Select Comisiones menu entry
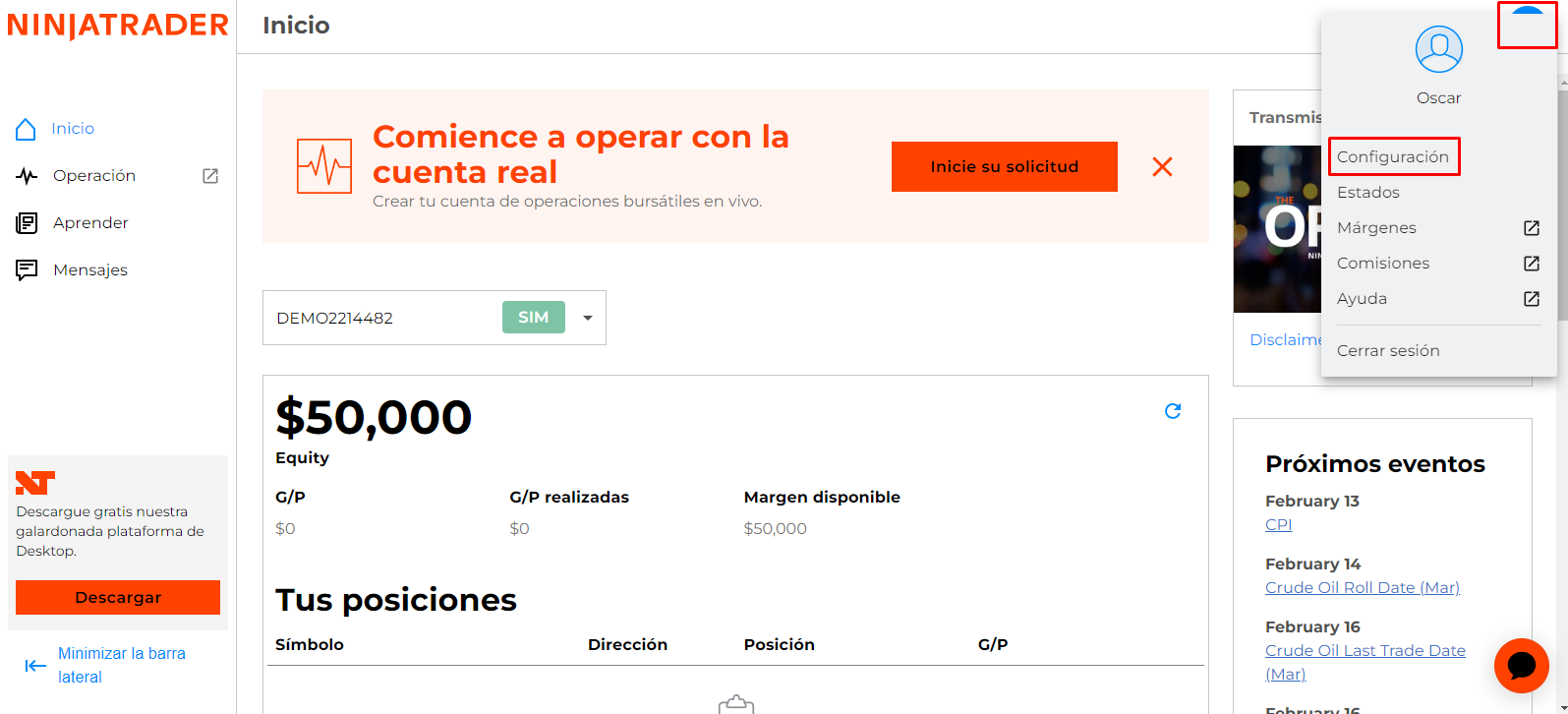Image resolution: width=1568 pixels, height=714 pixels. [x=1383, y=264]
